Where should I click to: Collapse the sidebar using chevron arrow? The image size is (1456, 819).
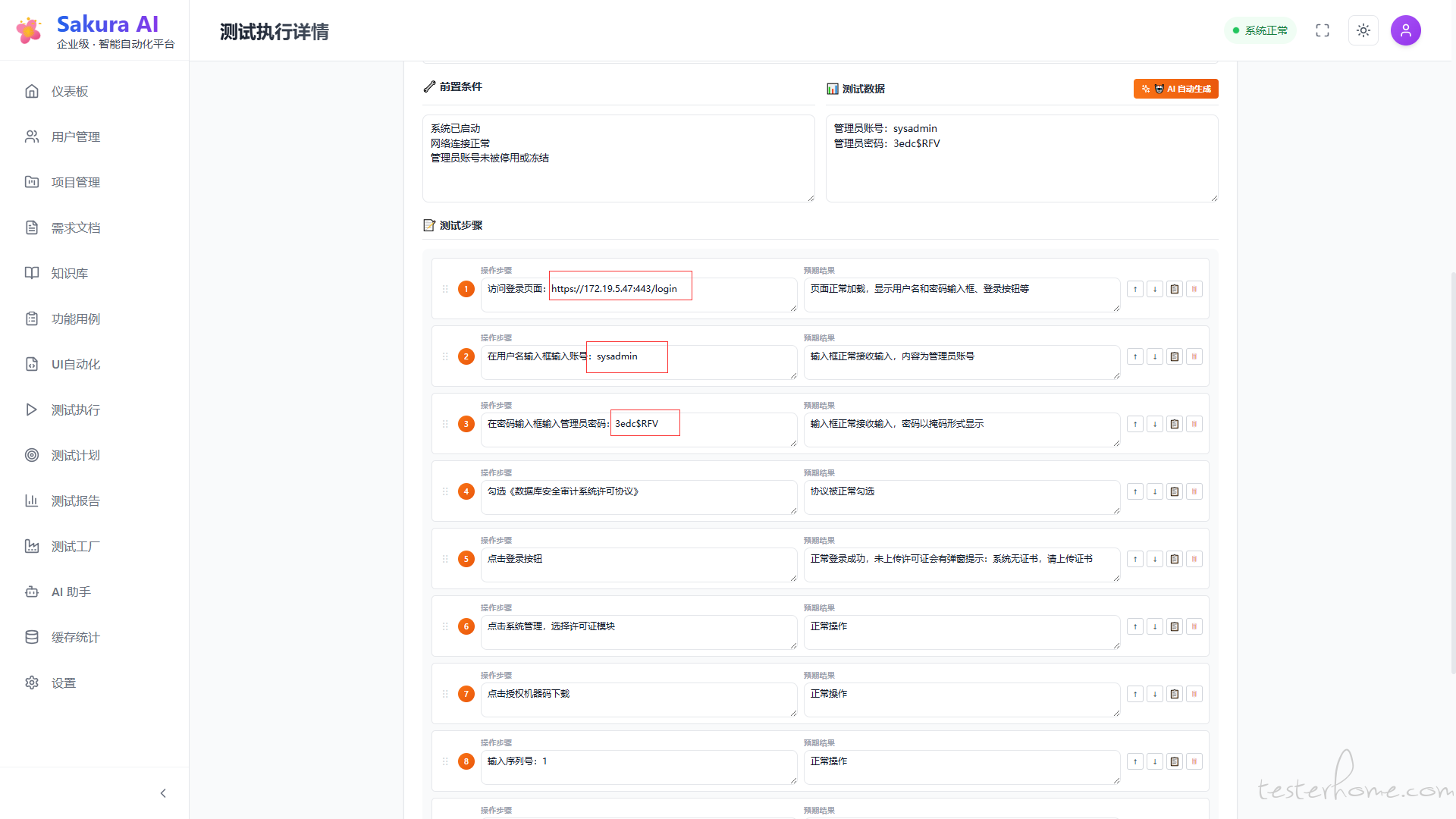tap(163, 793)
